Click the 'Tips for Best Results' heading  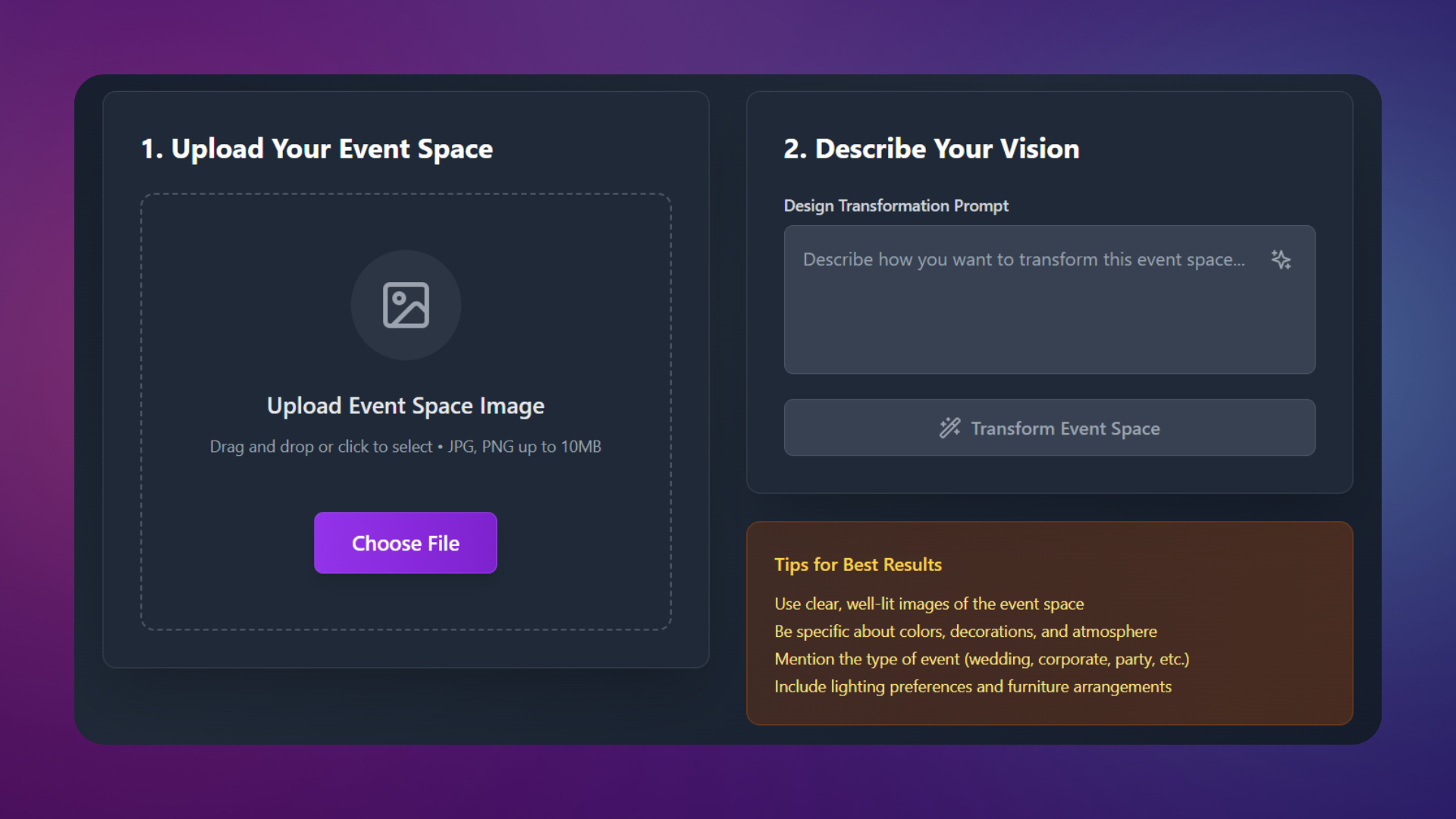(x=858, y=564)
